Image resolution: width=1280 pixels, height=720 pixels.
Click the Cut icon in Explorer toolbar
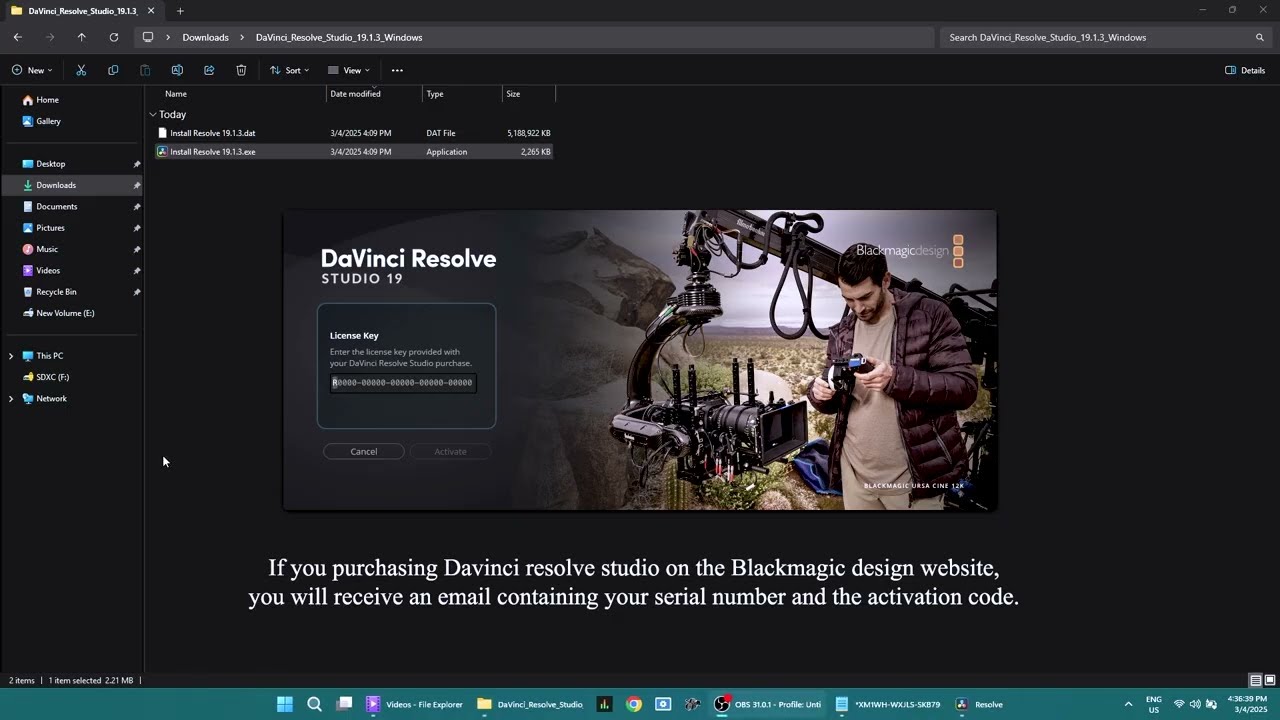tap(81, 70)
